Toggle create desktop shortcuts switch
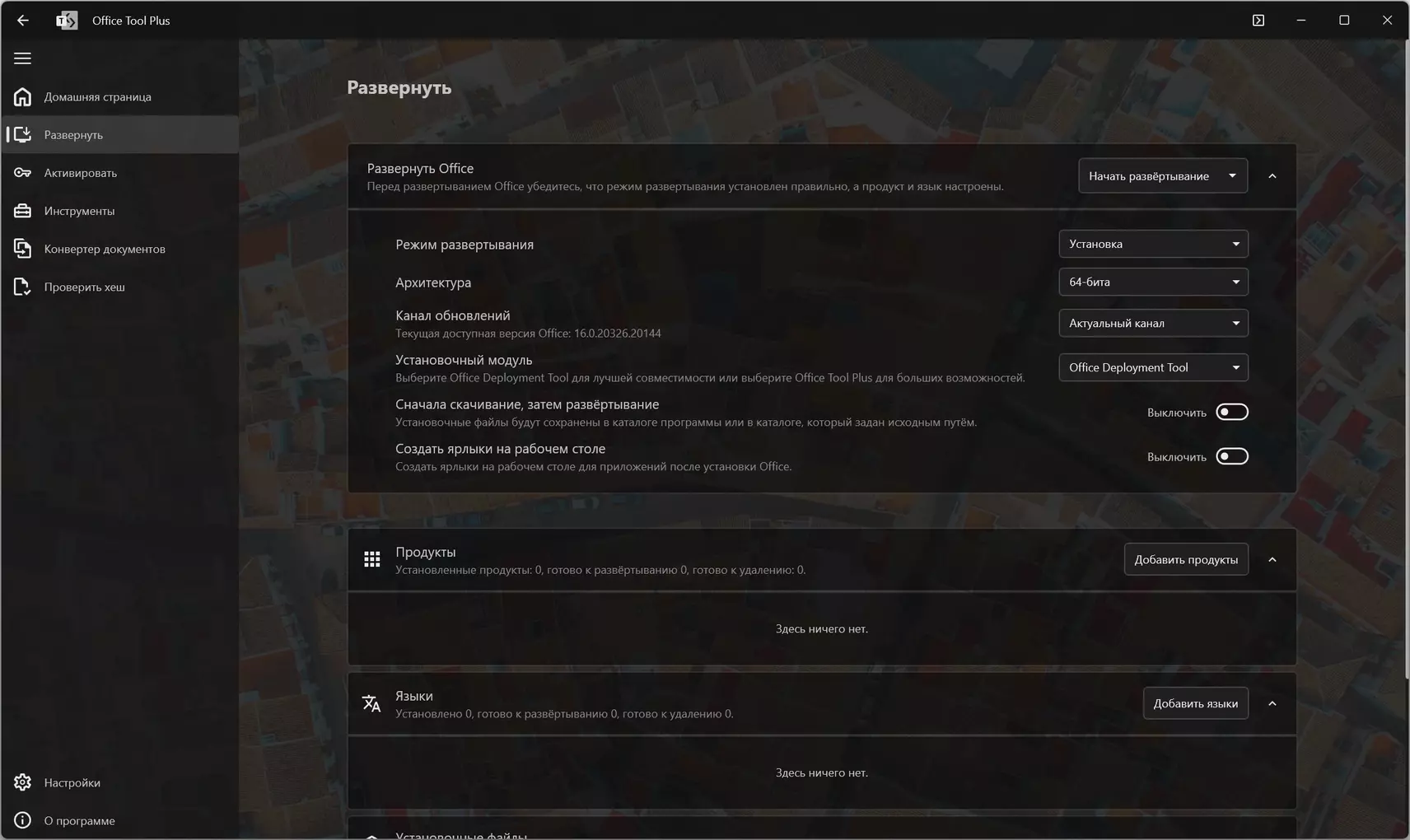 point(1232,456)
